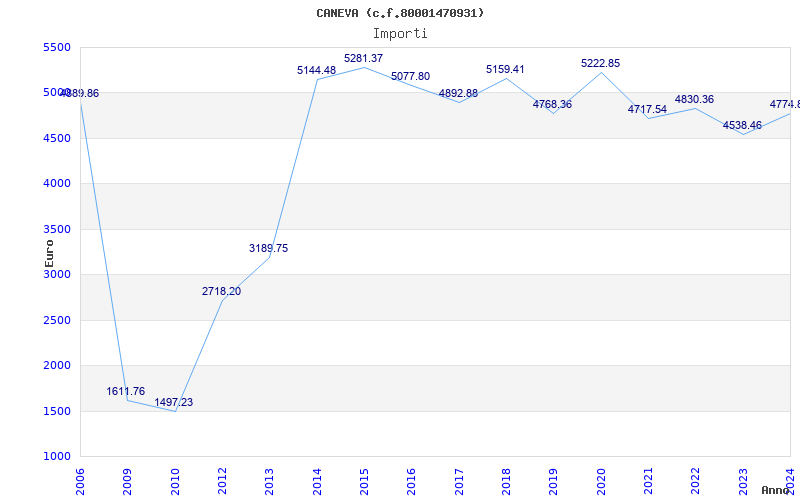Click the 2718.20 data value
Screen dimensions: 800x500
coord(221,291)
